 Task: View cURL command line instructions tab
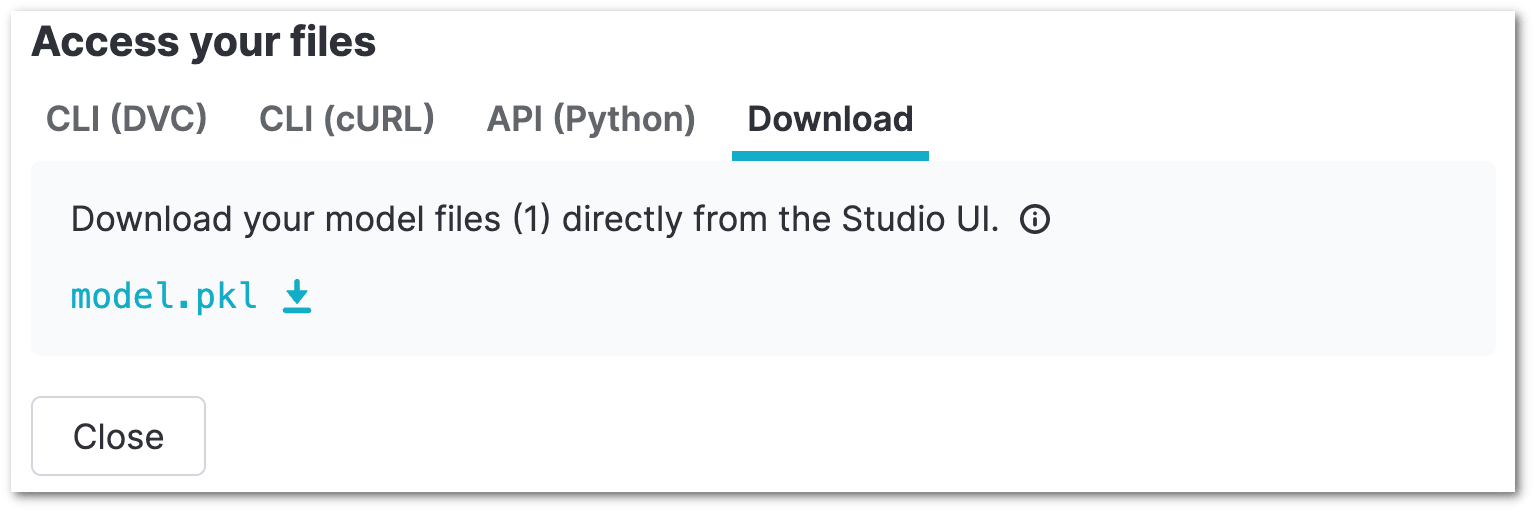pos(347,119)
